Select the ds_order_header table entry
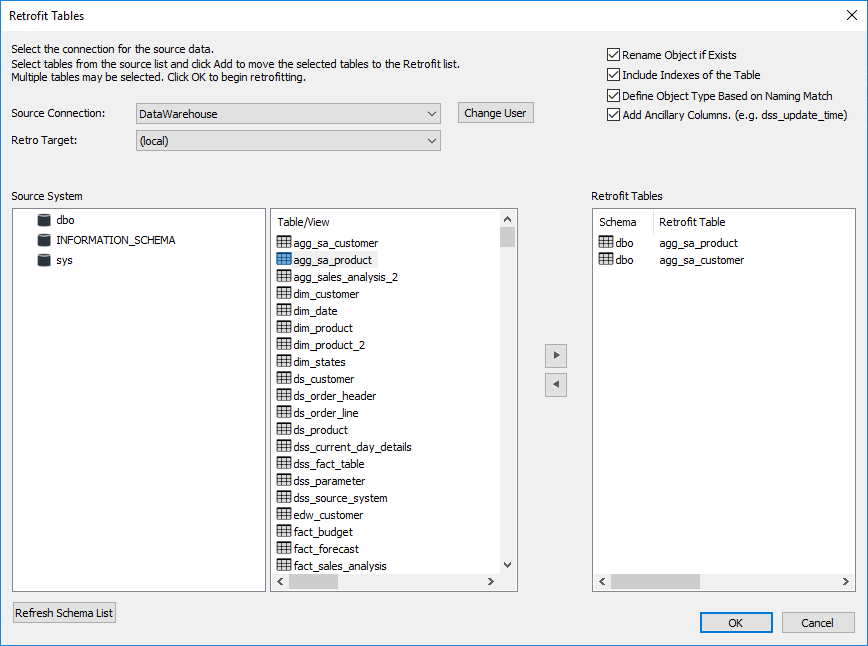 pos(334,396)
